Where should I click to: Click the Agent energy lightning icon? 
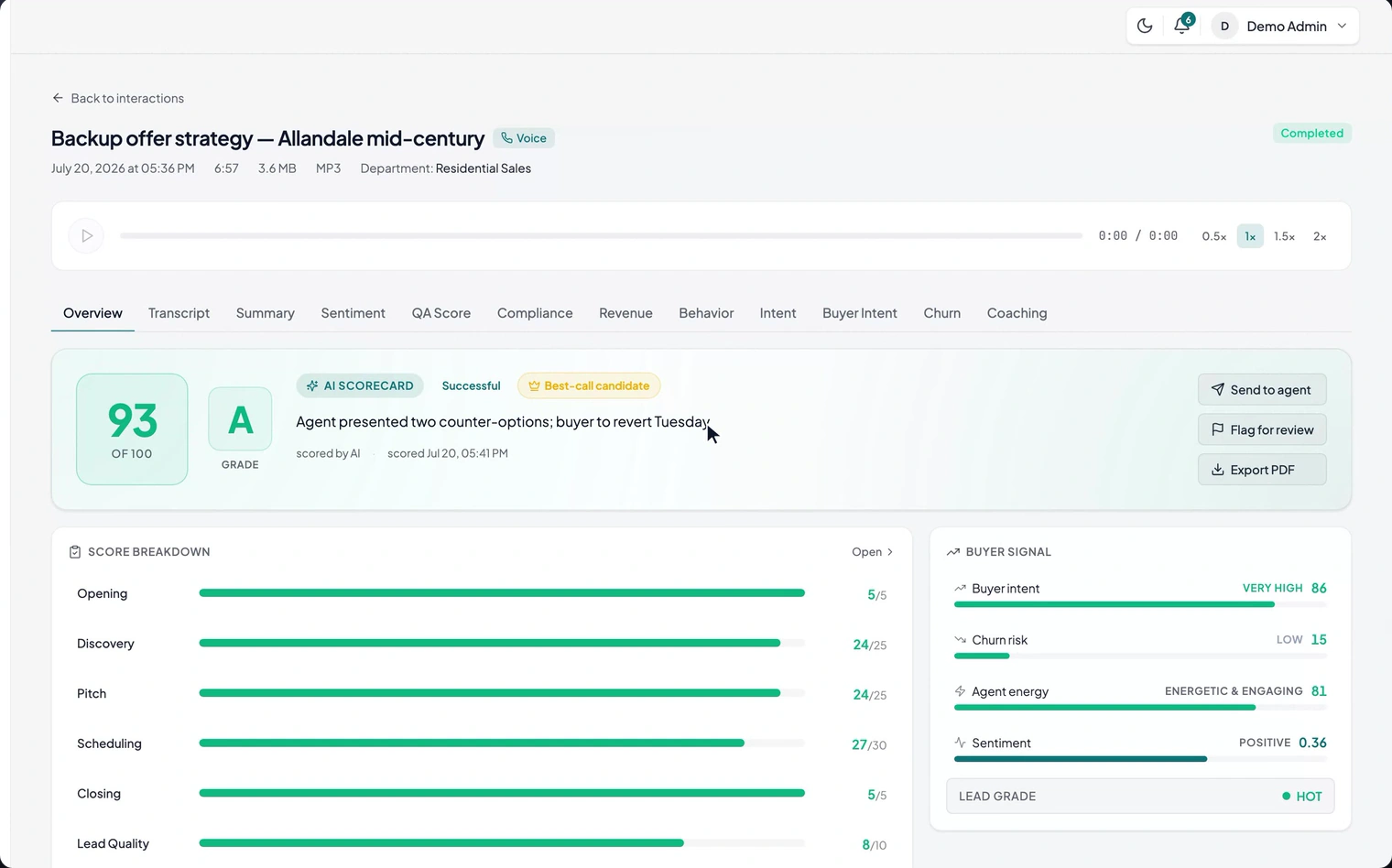coord(960,691)
